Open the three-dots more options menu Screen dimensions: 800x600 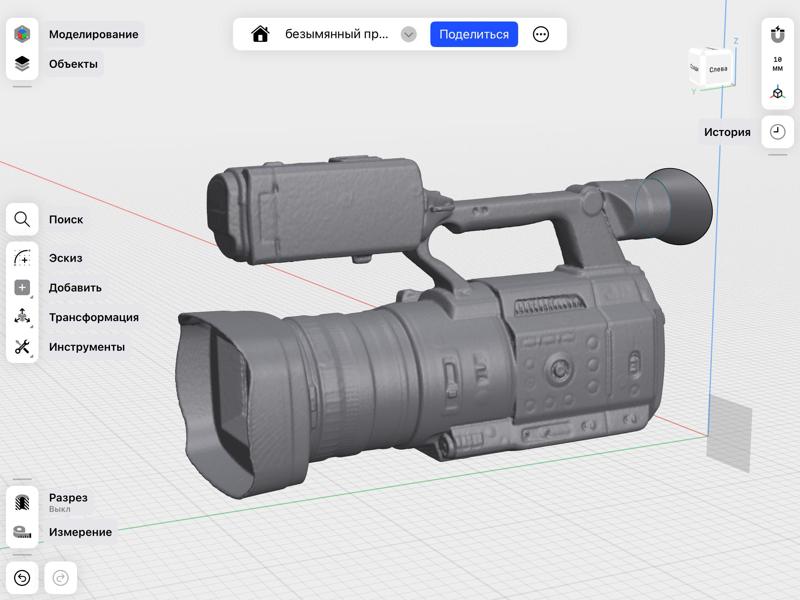541,34
